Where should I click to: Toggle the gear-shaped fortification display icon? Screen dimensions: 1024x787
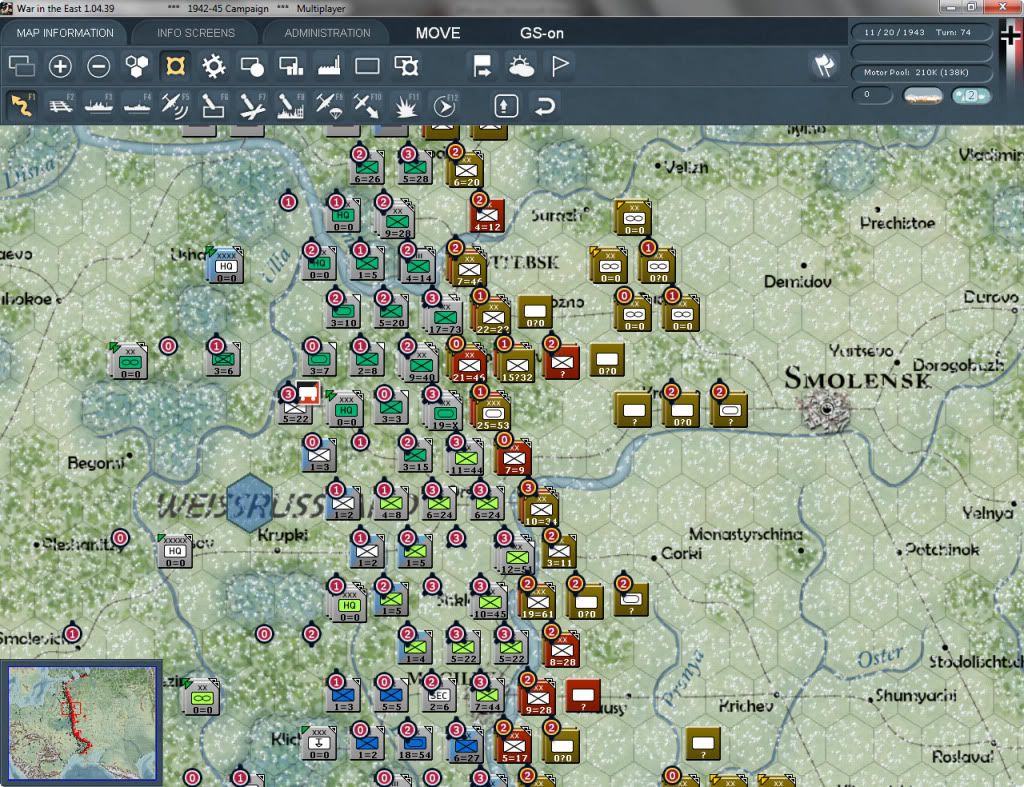point(214,66)
